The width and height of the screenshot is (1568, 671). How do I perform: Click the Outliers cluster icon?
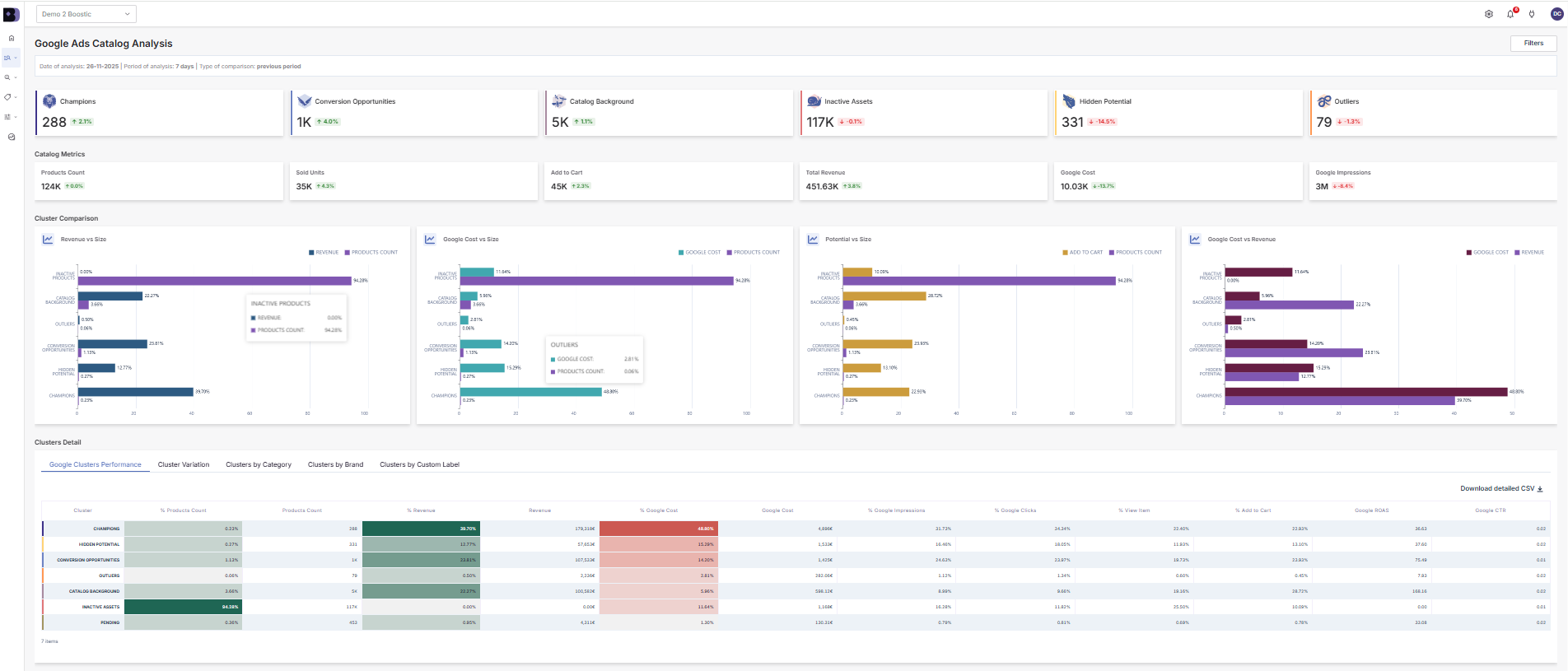(1324, 101)
